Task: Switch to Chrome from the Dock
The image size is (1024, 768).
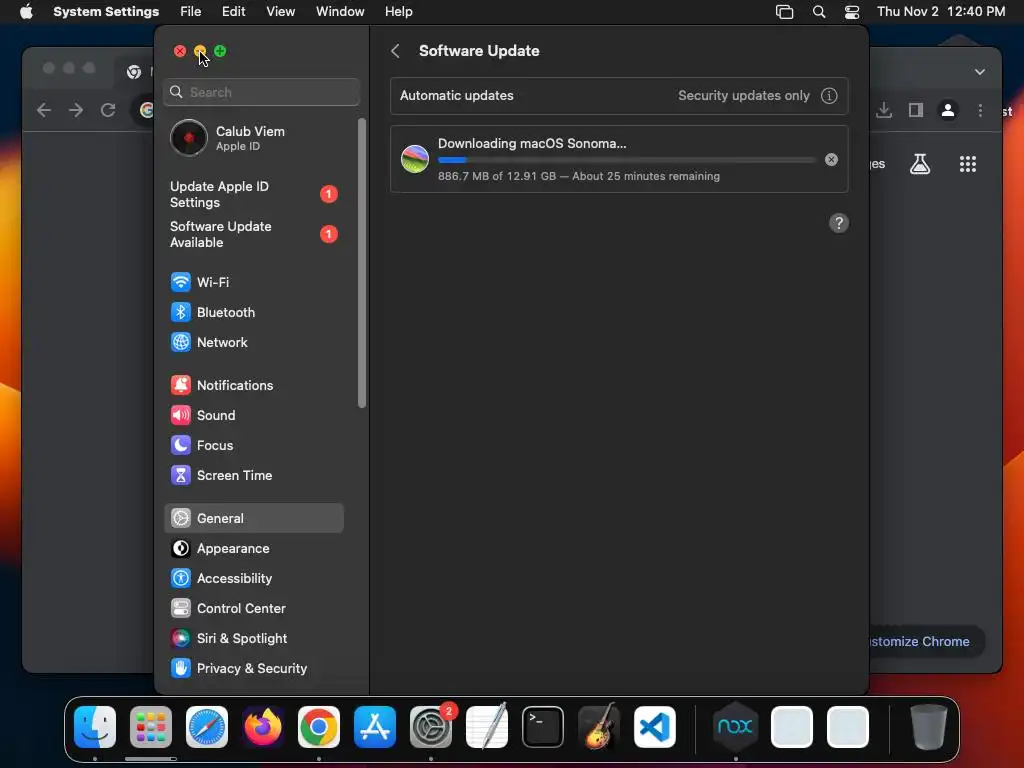Action: [319, 727]
